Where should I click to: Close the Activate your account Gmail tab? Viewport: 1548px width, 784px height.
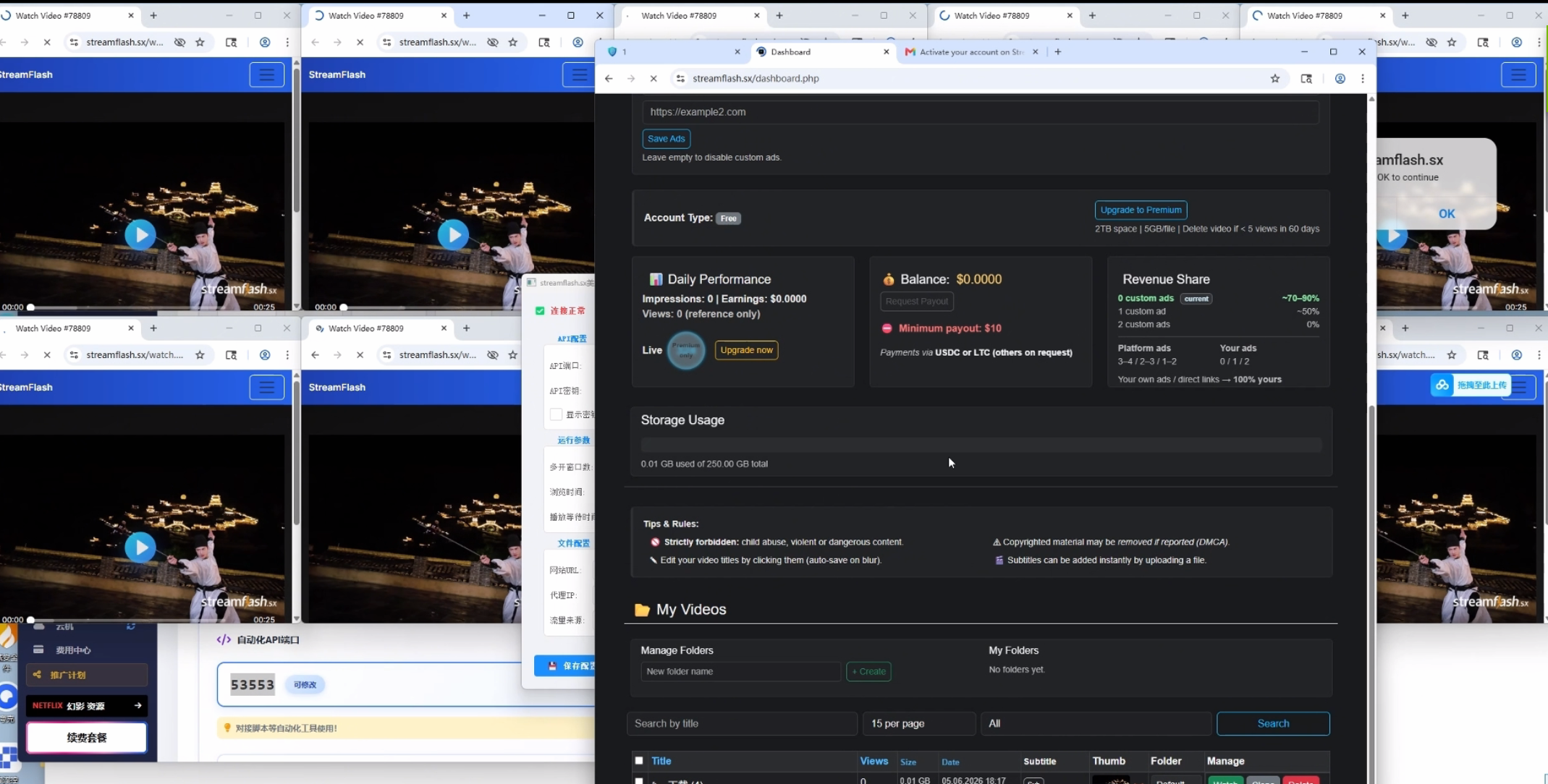[1035, 51]
